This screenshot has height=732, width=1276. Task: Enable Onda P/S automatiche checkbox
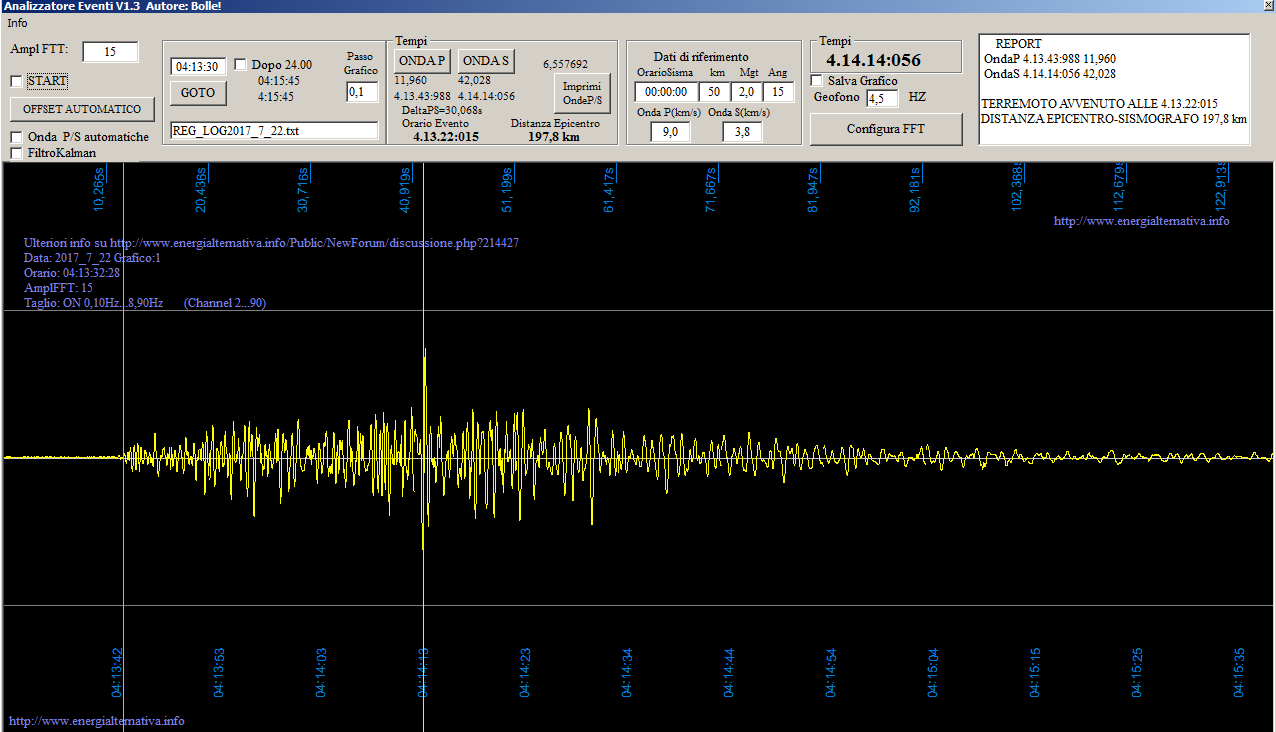point(16,137)
